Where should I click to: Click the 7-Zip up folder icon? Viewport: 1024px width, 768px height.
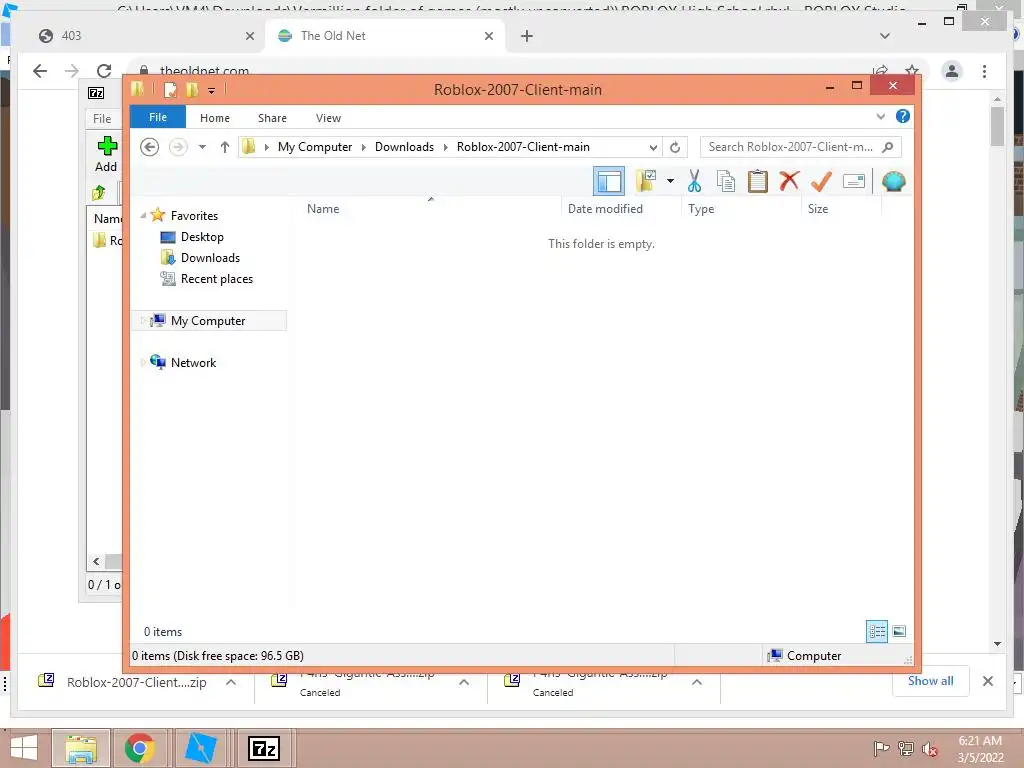[x=99, y=193]
